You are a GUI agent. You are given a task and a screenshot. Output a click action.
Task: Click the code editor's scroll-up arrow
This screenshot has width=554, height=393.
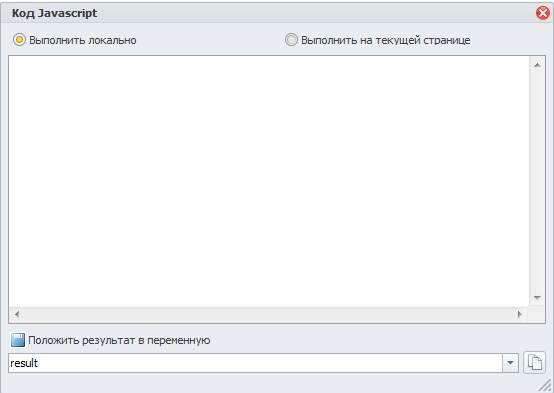click(x=537, y=65)
